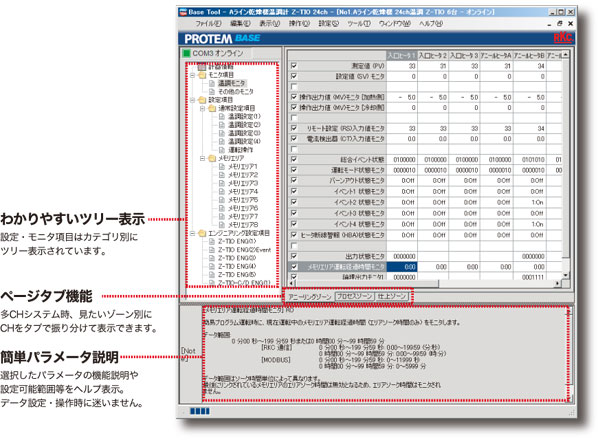Click the 入口ヒータ2 column header
The width and height of the screenshot is (600, 442).
tap(433, 55)
